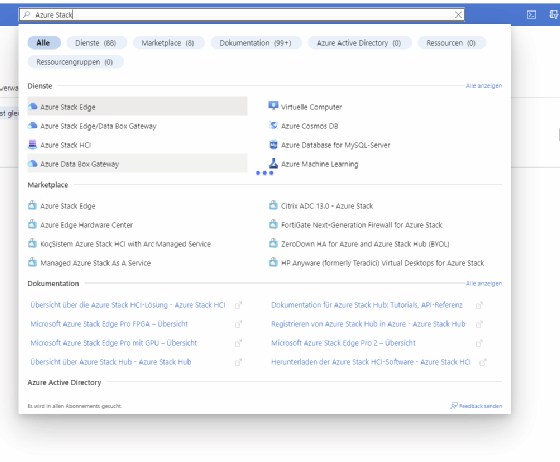
Task: Click the Azure Database for MySQL-Server icon
Action: click(273, 145)
